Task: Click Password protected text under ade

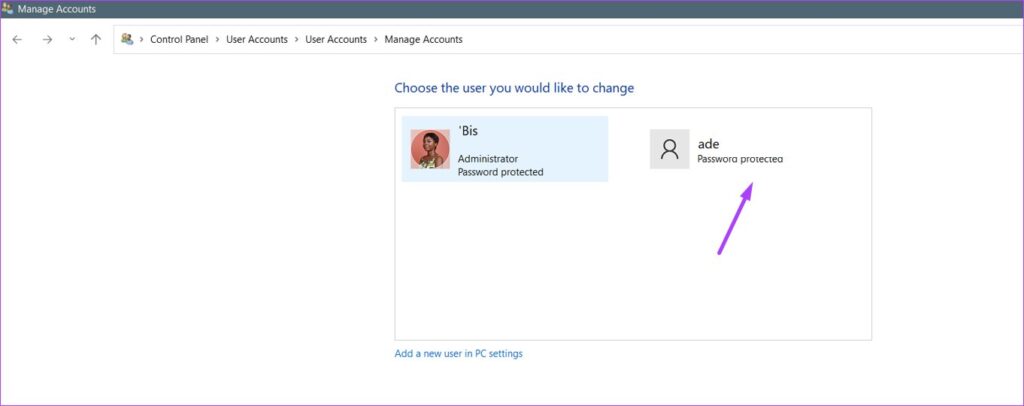Action: pyautogui.click(x=740, y=159)
